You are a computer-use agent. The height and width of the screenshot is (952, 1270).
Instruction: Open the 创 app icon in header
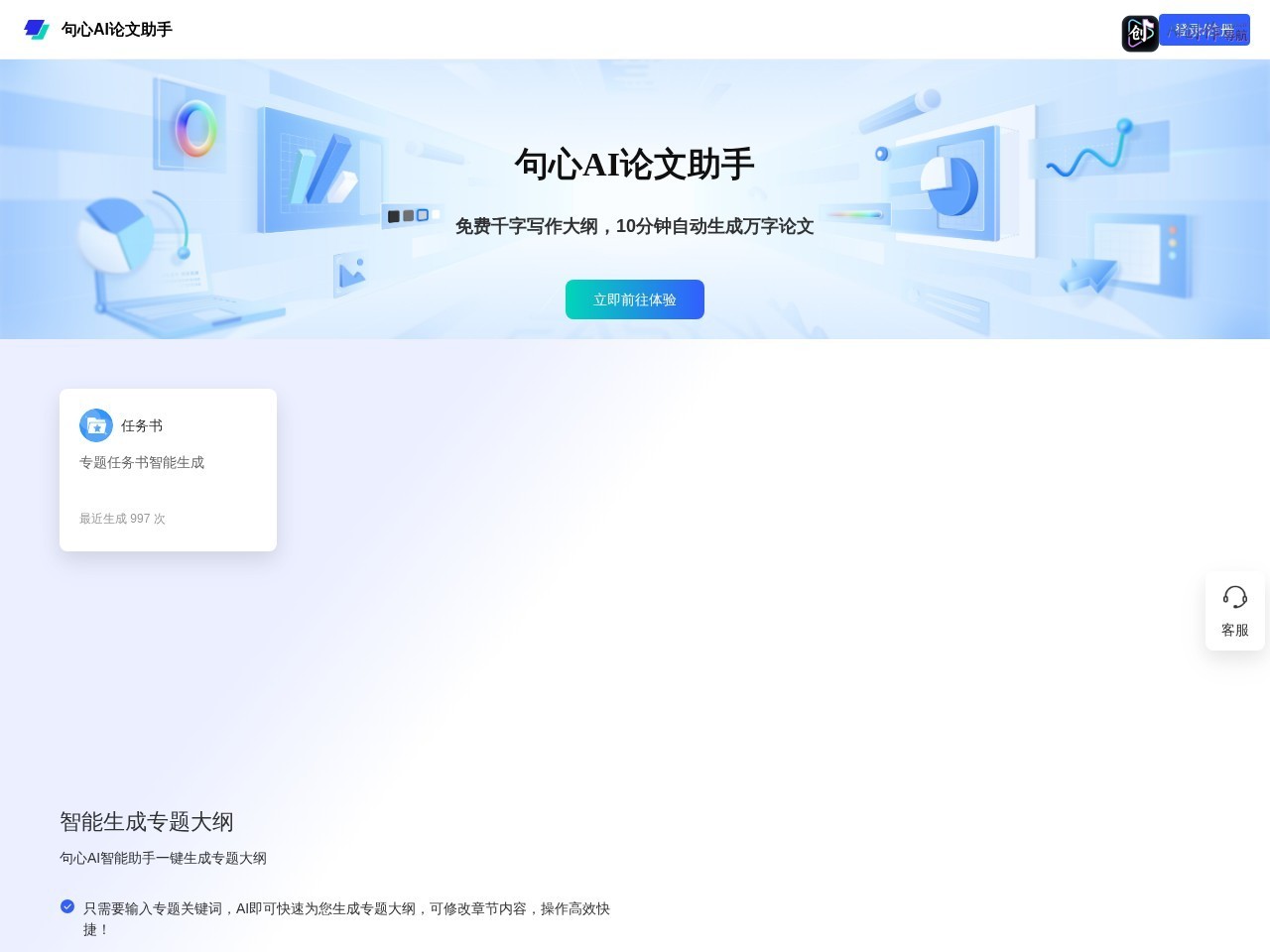[1140, 34]
